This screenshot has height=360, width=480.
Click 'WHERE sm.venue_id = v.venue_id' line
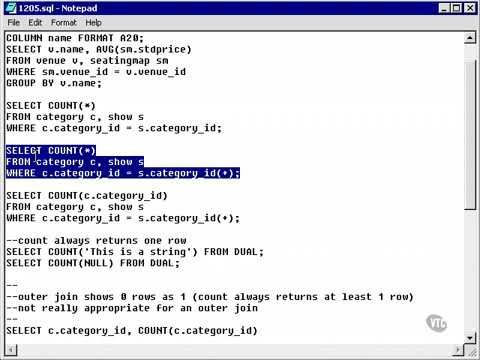[96, 72]
